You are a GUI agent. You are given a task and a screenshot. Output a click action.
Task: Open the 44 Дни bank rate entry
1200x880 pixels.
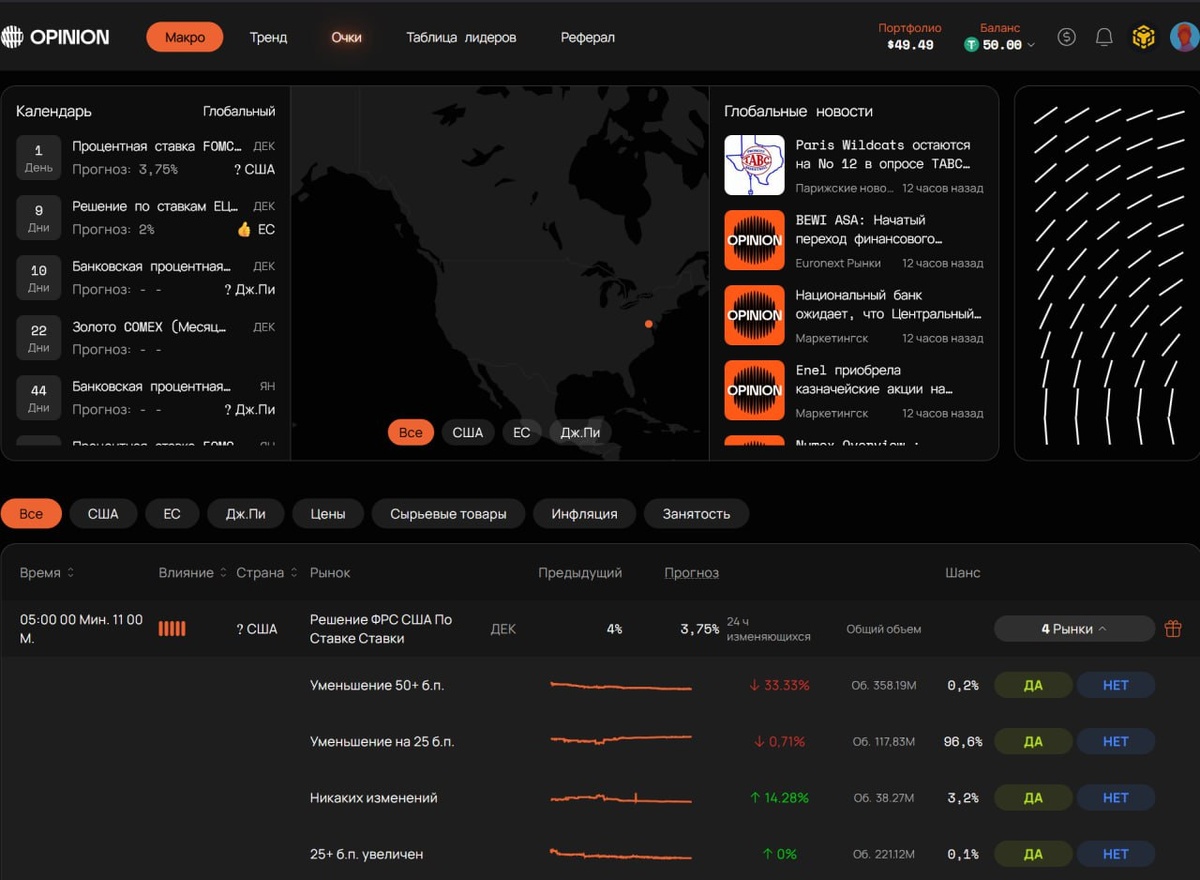click(x=145, y=398)
